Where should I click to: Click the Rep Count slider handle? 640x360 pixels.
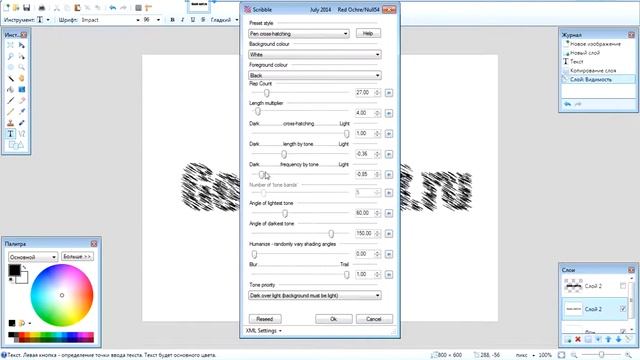pos(267,93)
